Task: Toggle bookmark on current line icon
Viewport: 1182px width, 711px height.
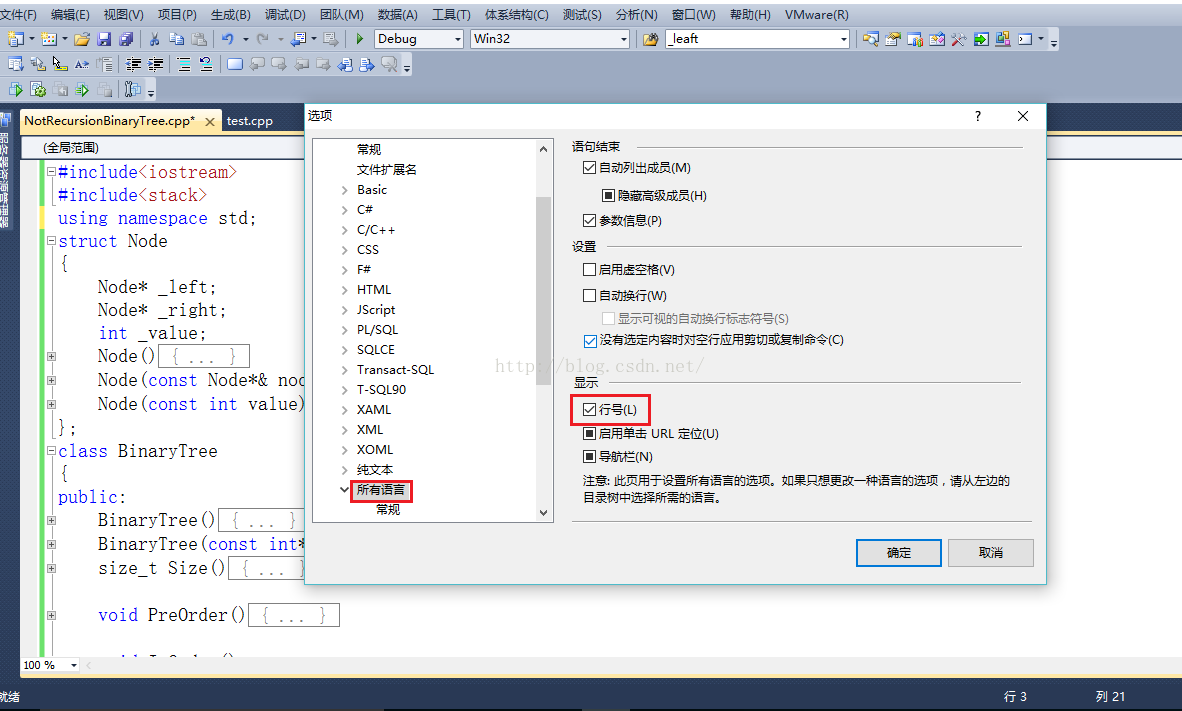Action: 235,65
